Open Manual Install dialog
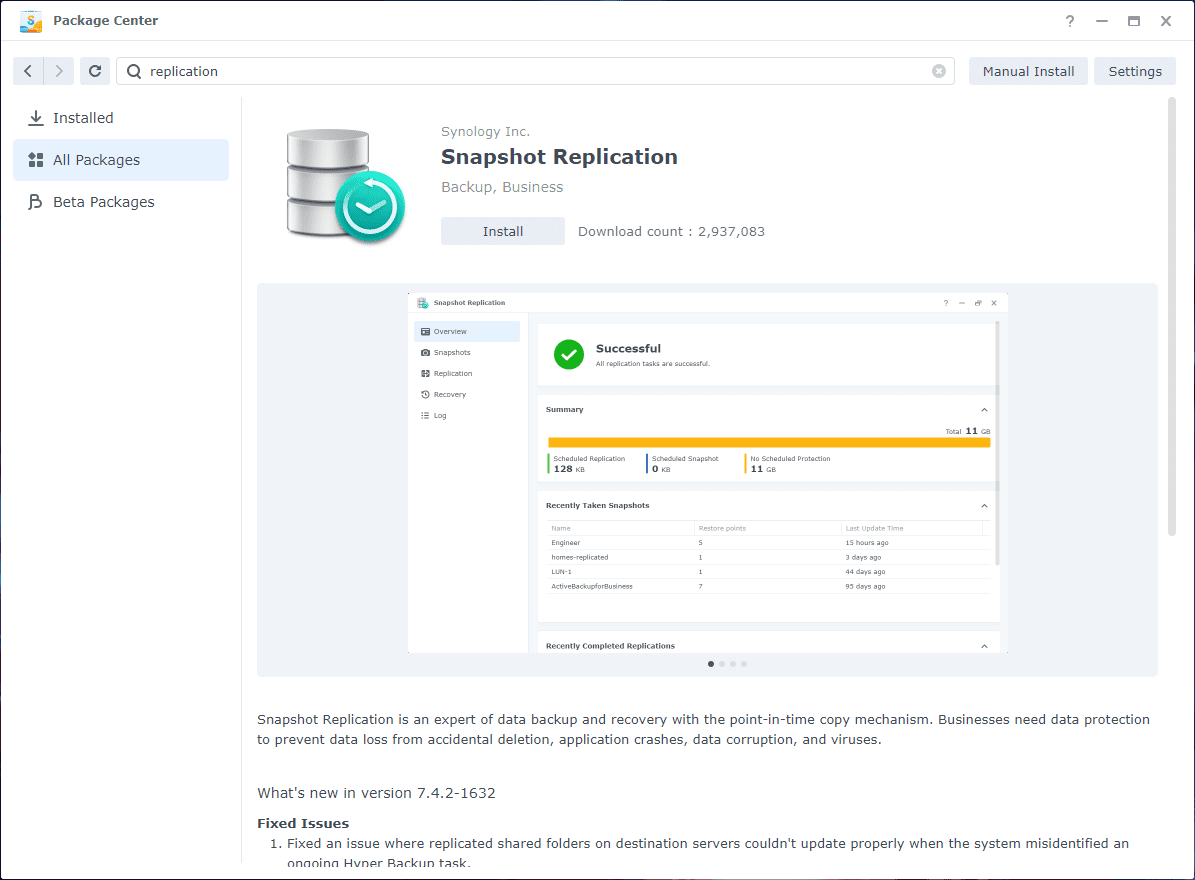This screenshot has height=880, width=1195. pos(1028,71)
